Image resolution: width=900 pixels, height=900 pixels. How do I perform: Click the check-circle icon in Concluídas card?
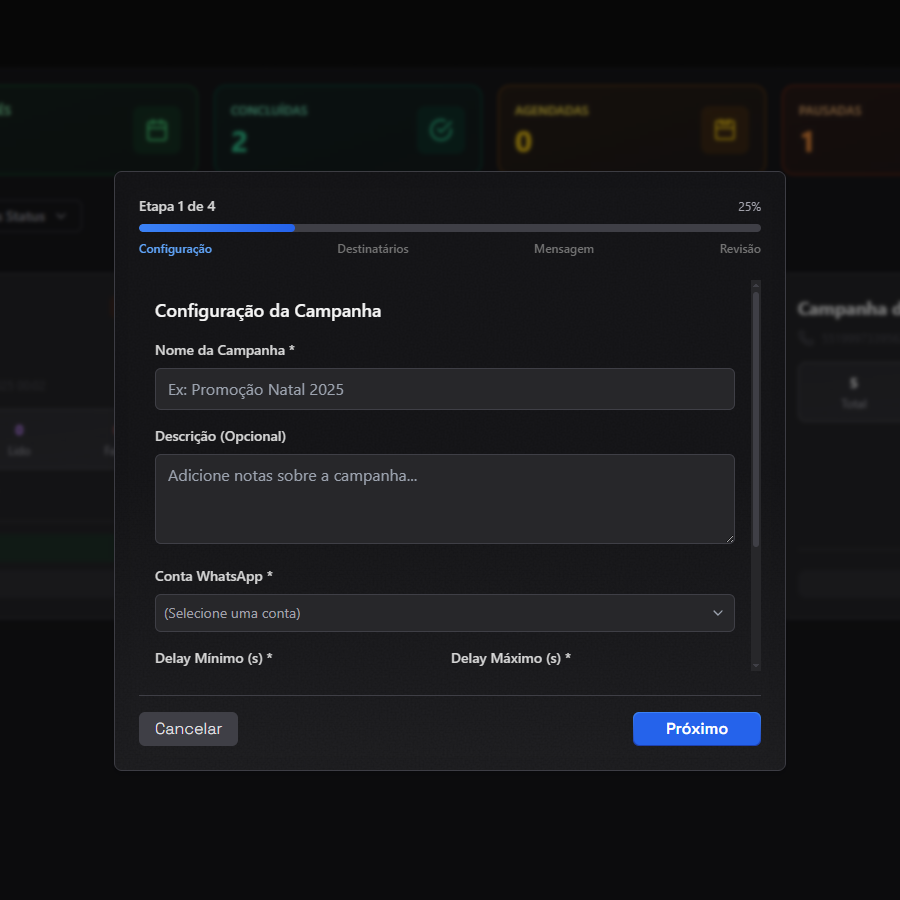pyautogui.click(x=440, y=130)
